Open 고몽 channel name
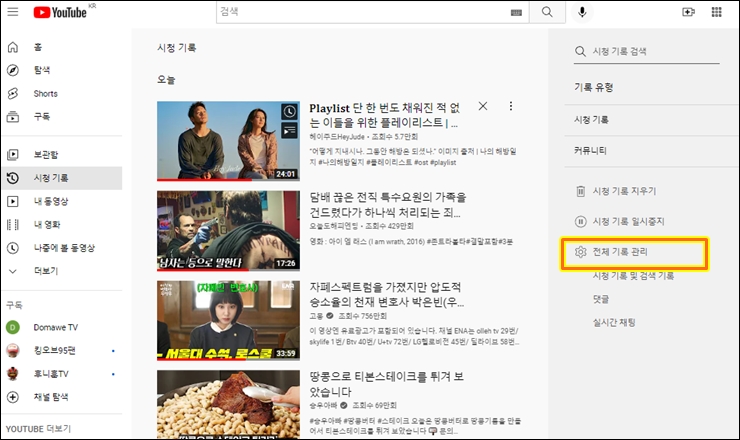 pyautogui.click(x=316, y=316)
